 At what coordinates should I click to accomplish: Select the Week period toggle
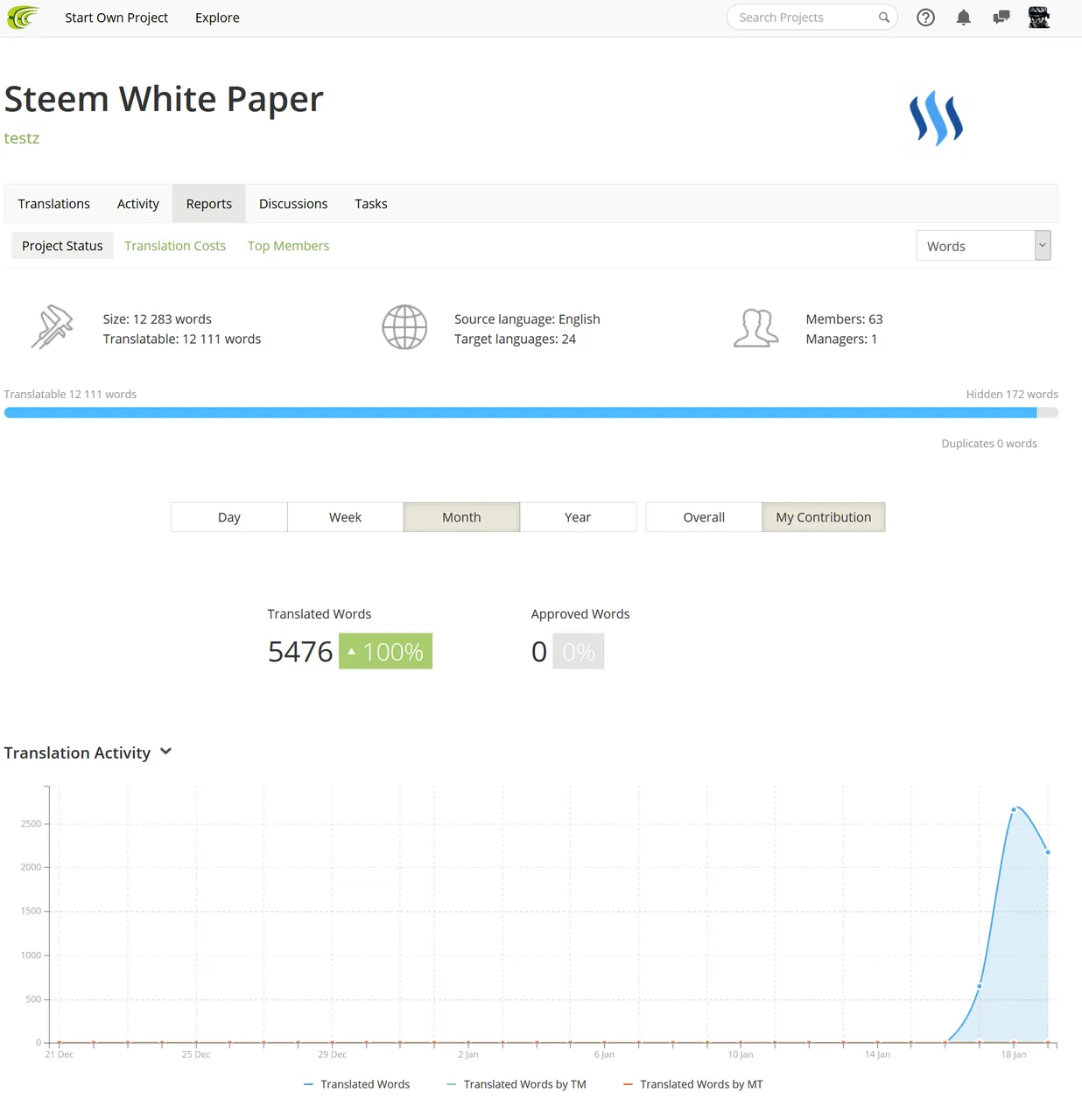pyautogui.click(x=345, y=517)
